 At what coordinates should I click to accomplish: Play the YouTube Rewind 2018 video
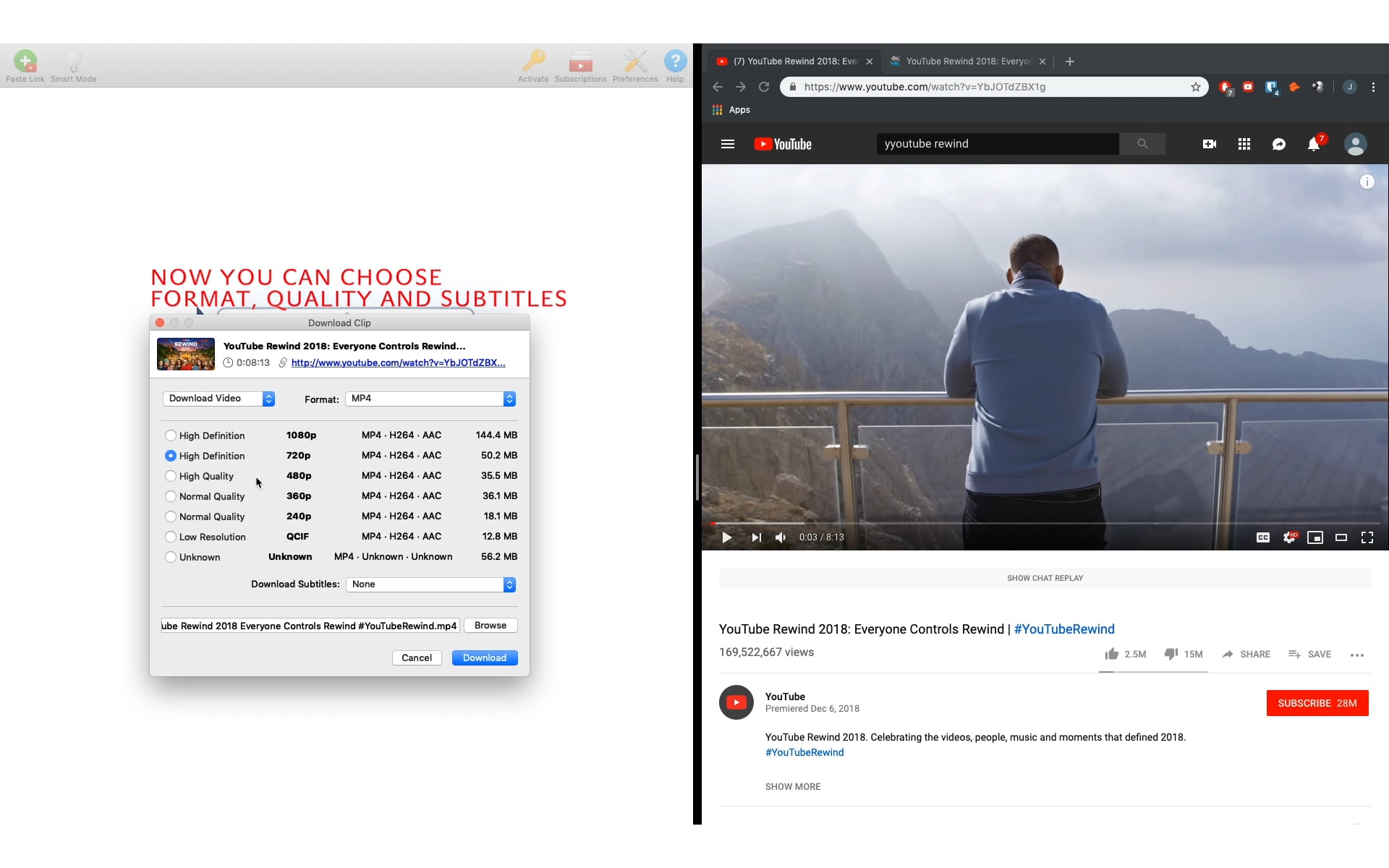[x=727, y=537]
